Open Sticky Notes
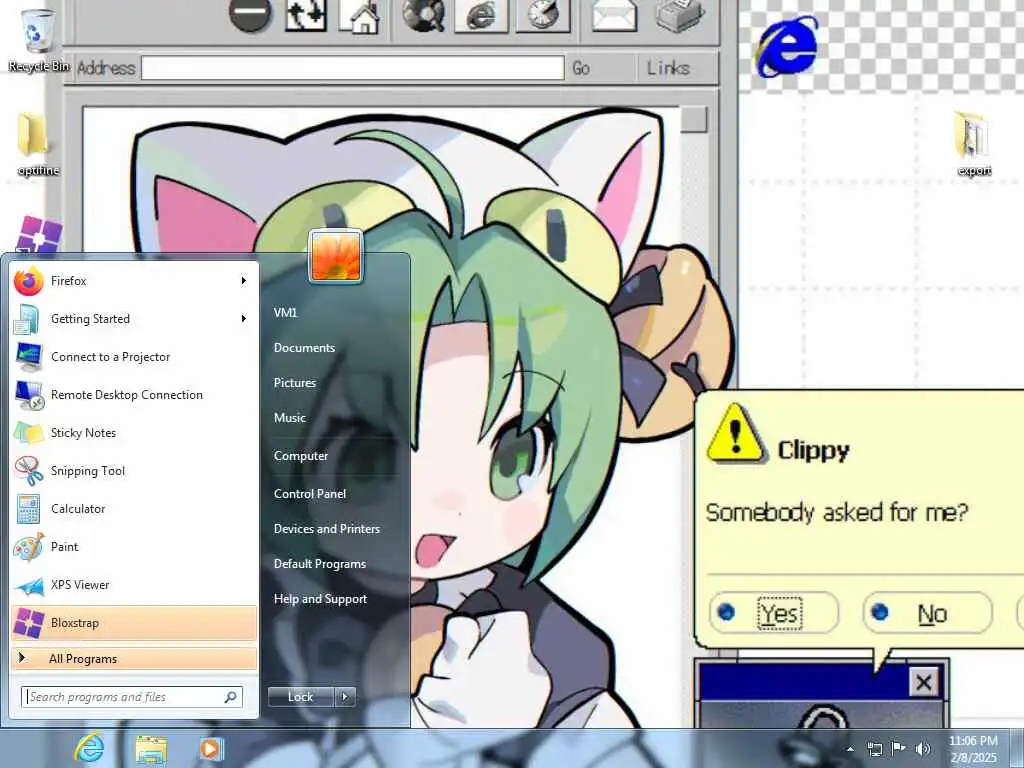This screenshot has height=768, width=1024. point(134,432)
